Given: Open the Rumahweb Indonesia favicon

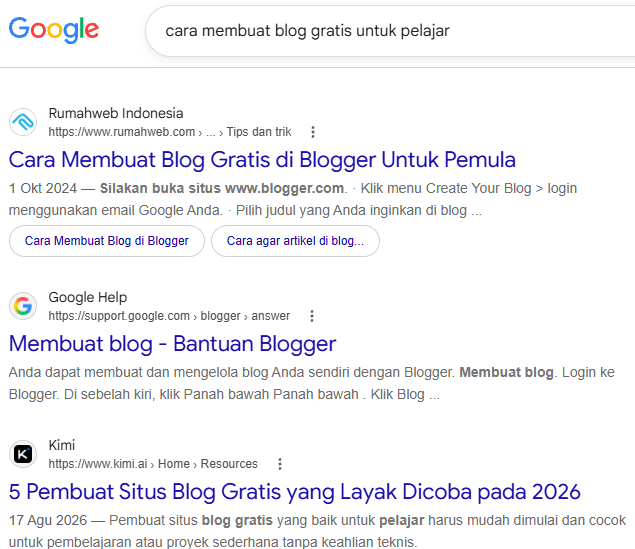Looking at the screenshot, I should click(x=23, y=122).
